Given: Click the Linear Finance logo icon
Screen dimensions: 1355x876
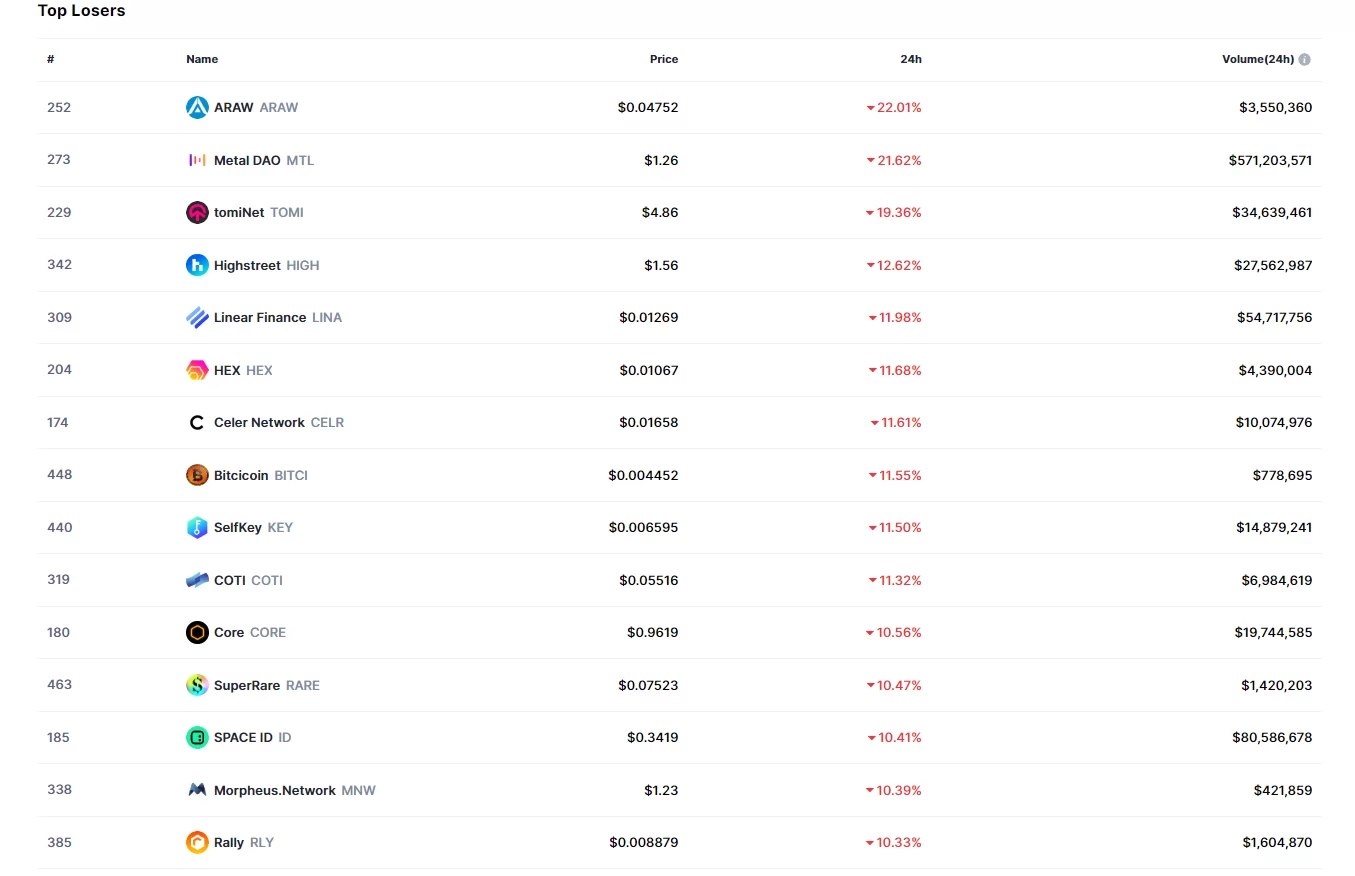Looking at the screenshot, I should [x=197, y=317].
